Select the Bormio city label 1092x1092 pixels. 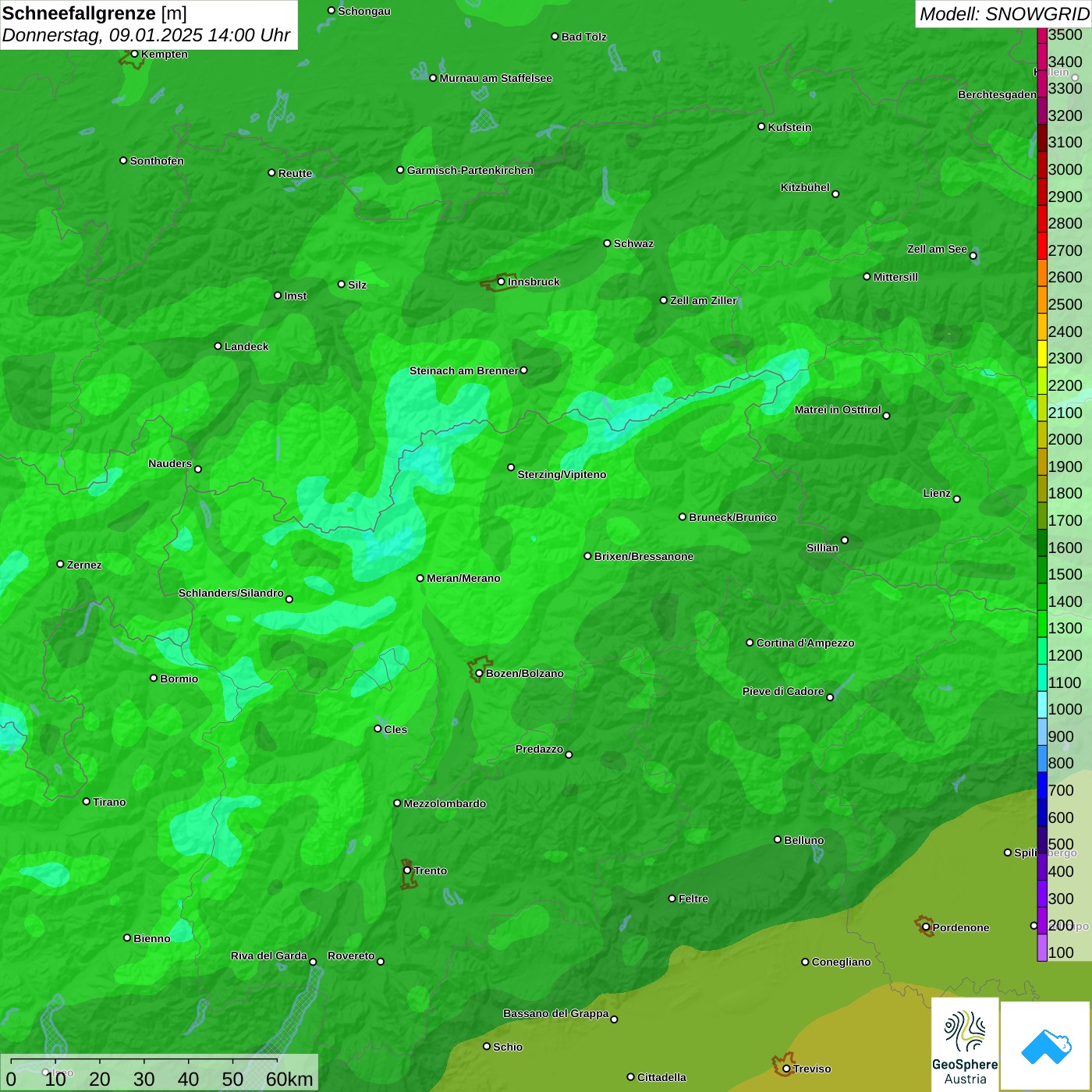point(179,679)
